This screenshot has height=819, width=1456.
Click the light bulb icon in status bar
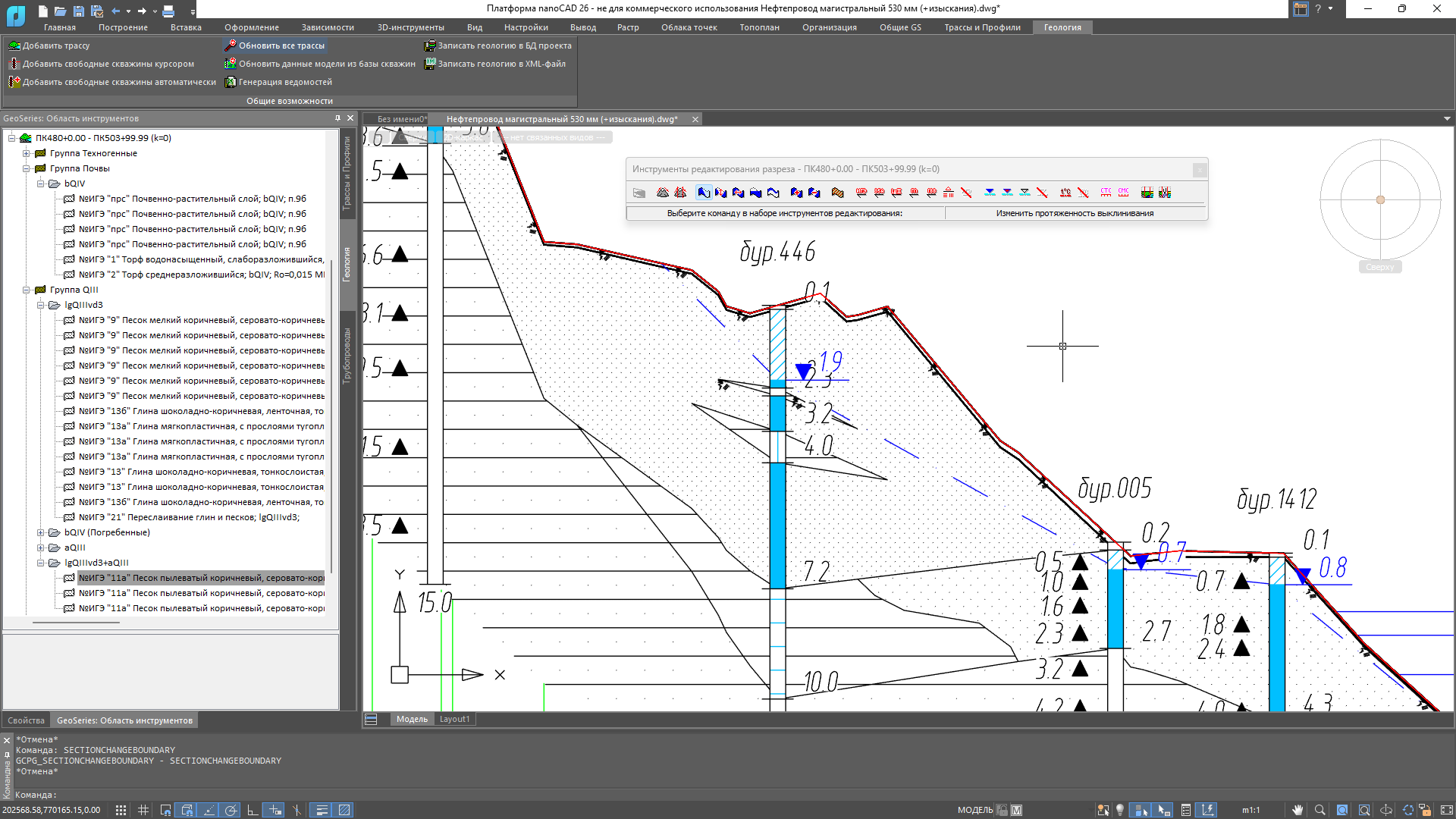click(x=1120, y=810)
